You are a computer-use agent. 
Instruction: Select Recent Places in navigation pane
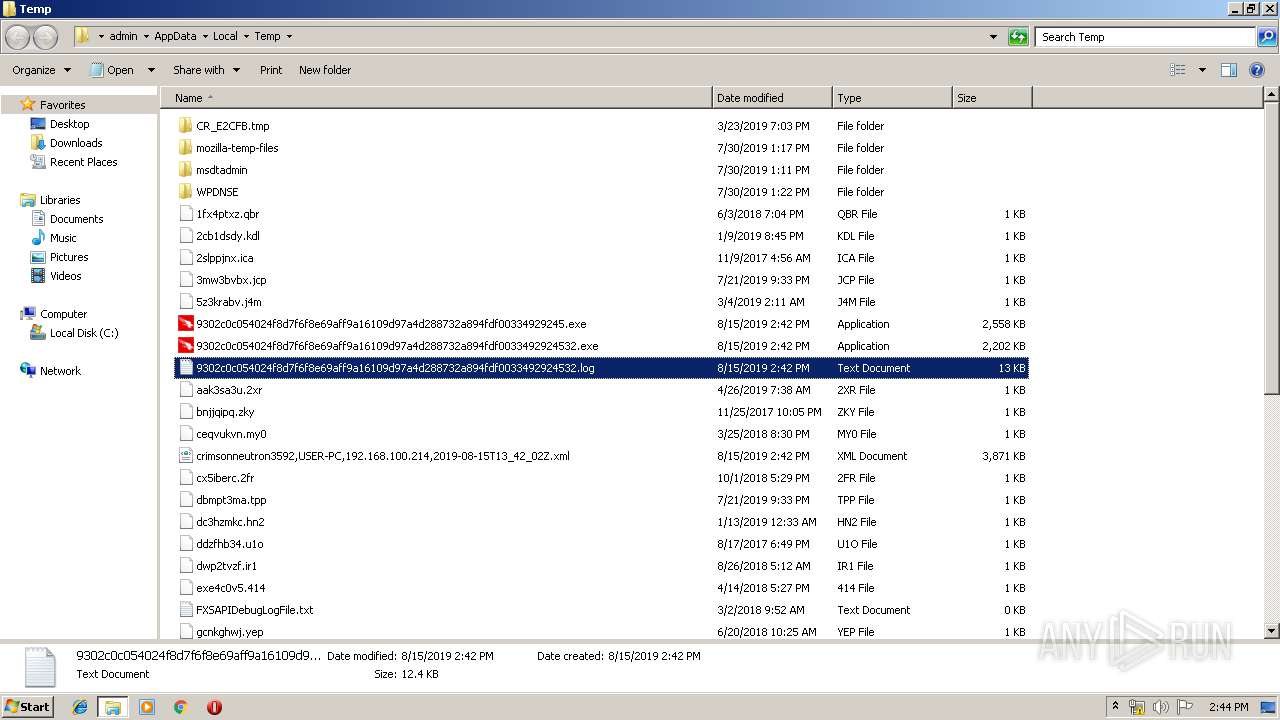[x=83, y=162]
